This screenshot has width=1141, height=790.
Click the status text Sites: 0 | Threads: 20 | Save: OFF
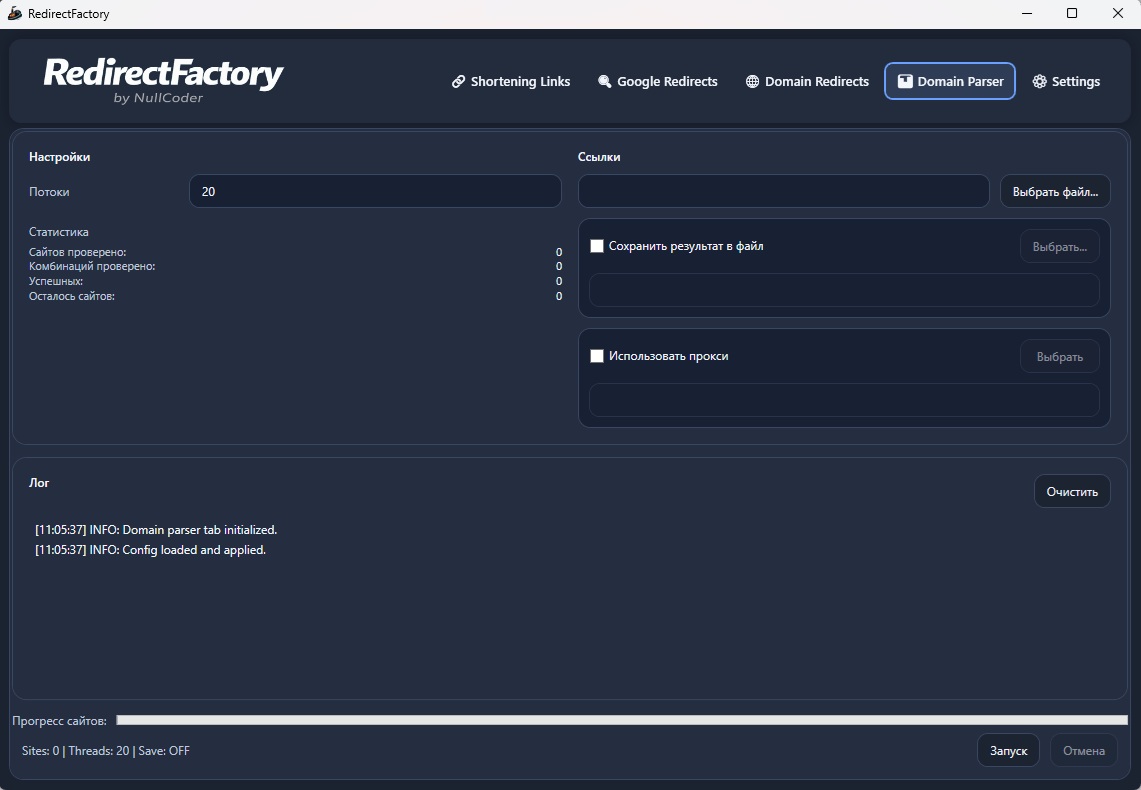tap(106, 751)
